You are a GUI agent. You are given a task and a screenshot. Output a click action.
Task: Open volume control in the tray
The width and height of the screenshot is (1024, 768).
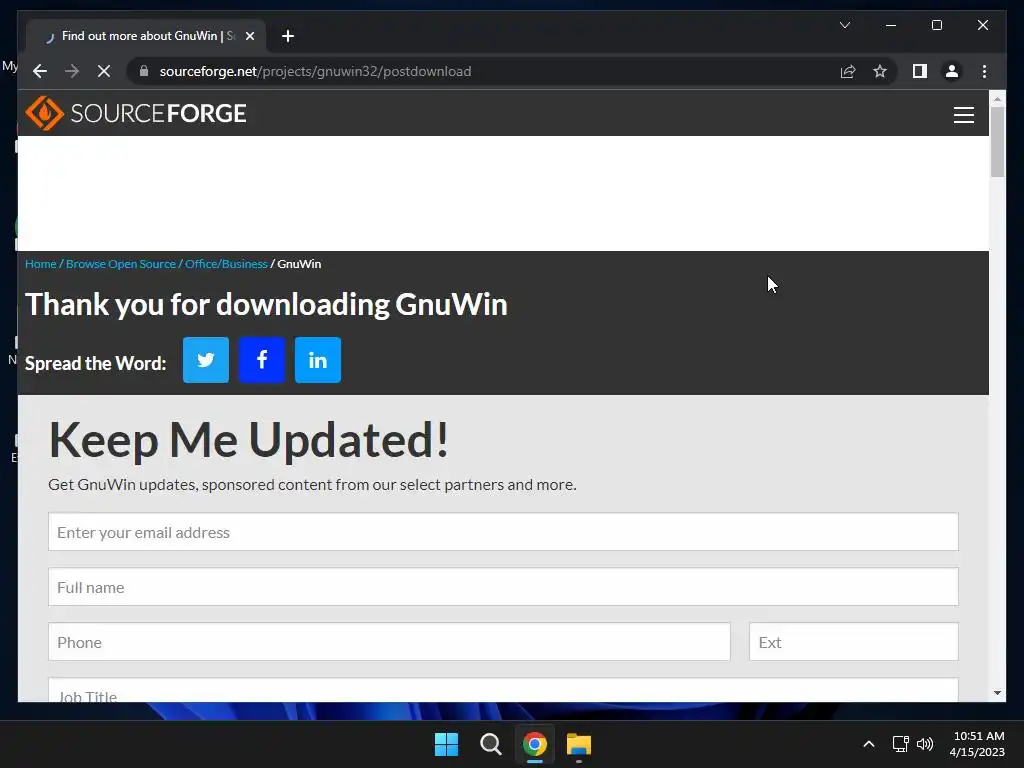point(925,744)
